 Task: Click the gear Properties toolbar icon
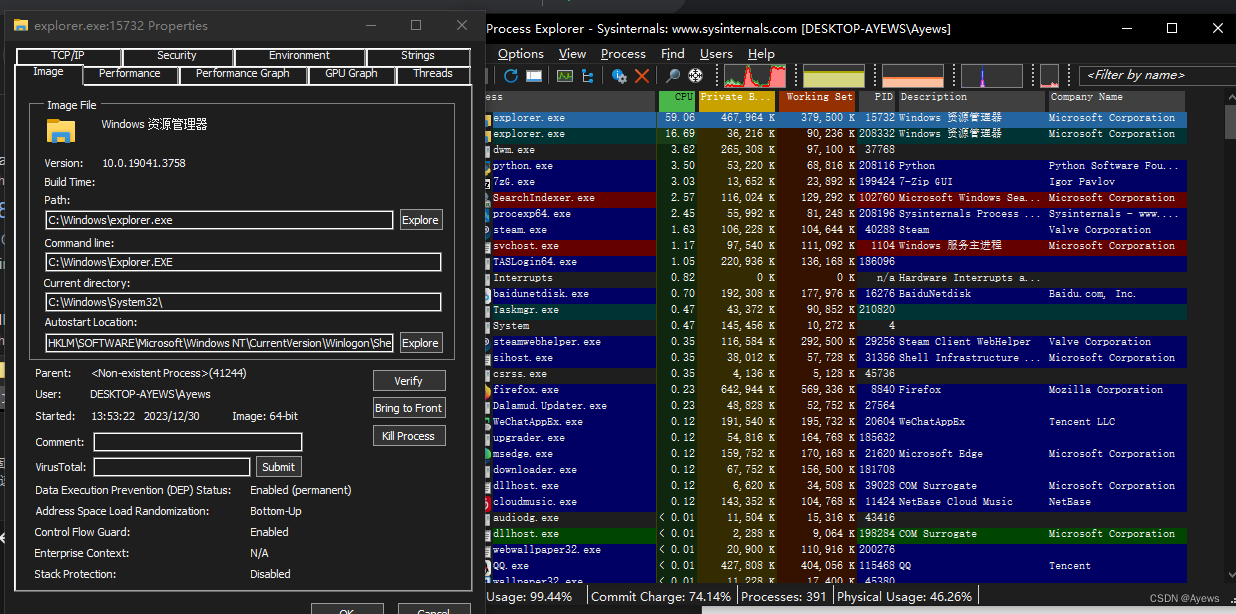click(x=619, y=75)
